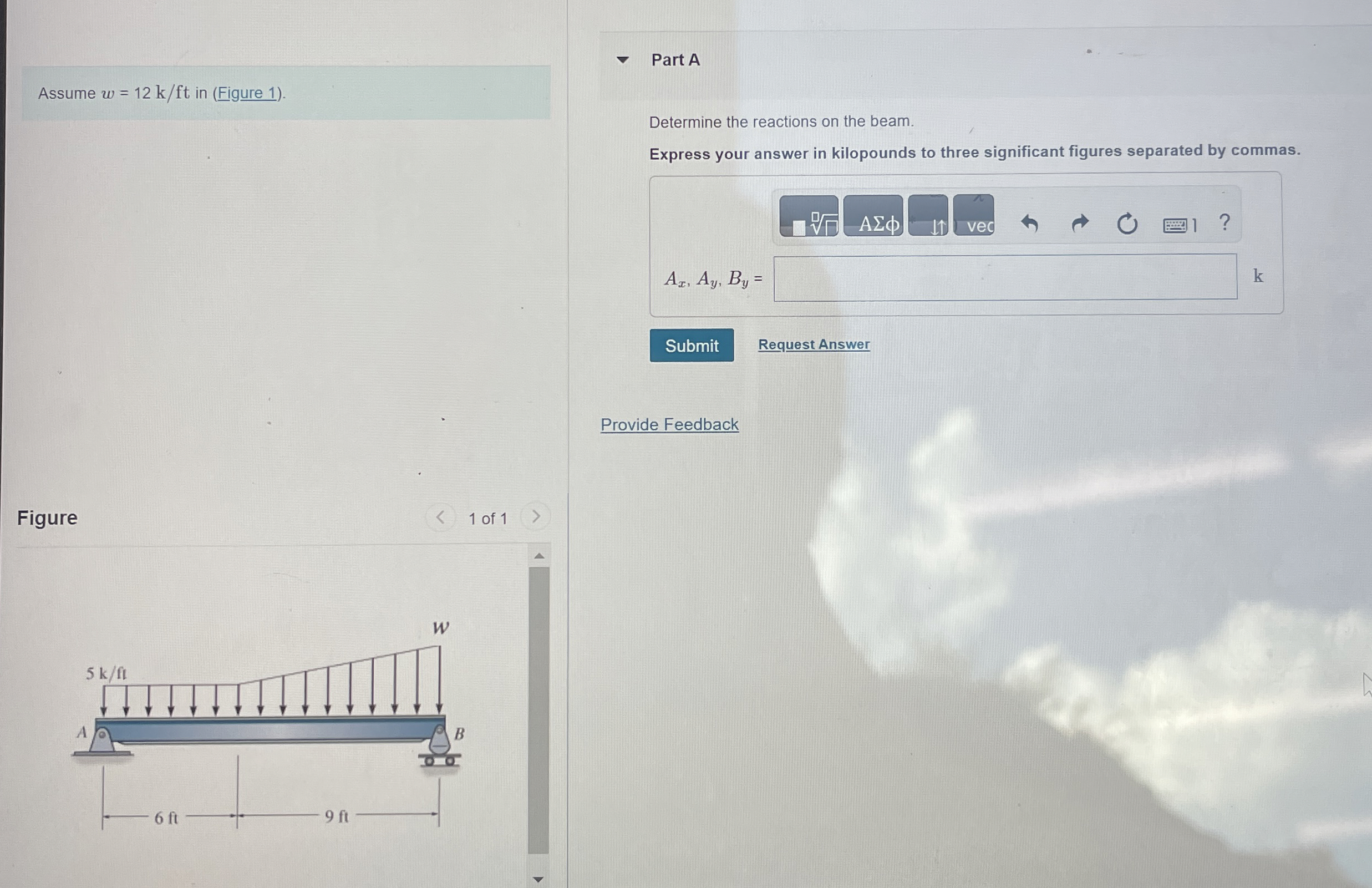Open the Provide Feedback link
Viewport: 1372px width, 888px height.
(x=669, y=424)
